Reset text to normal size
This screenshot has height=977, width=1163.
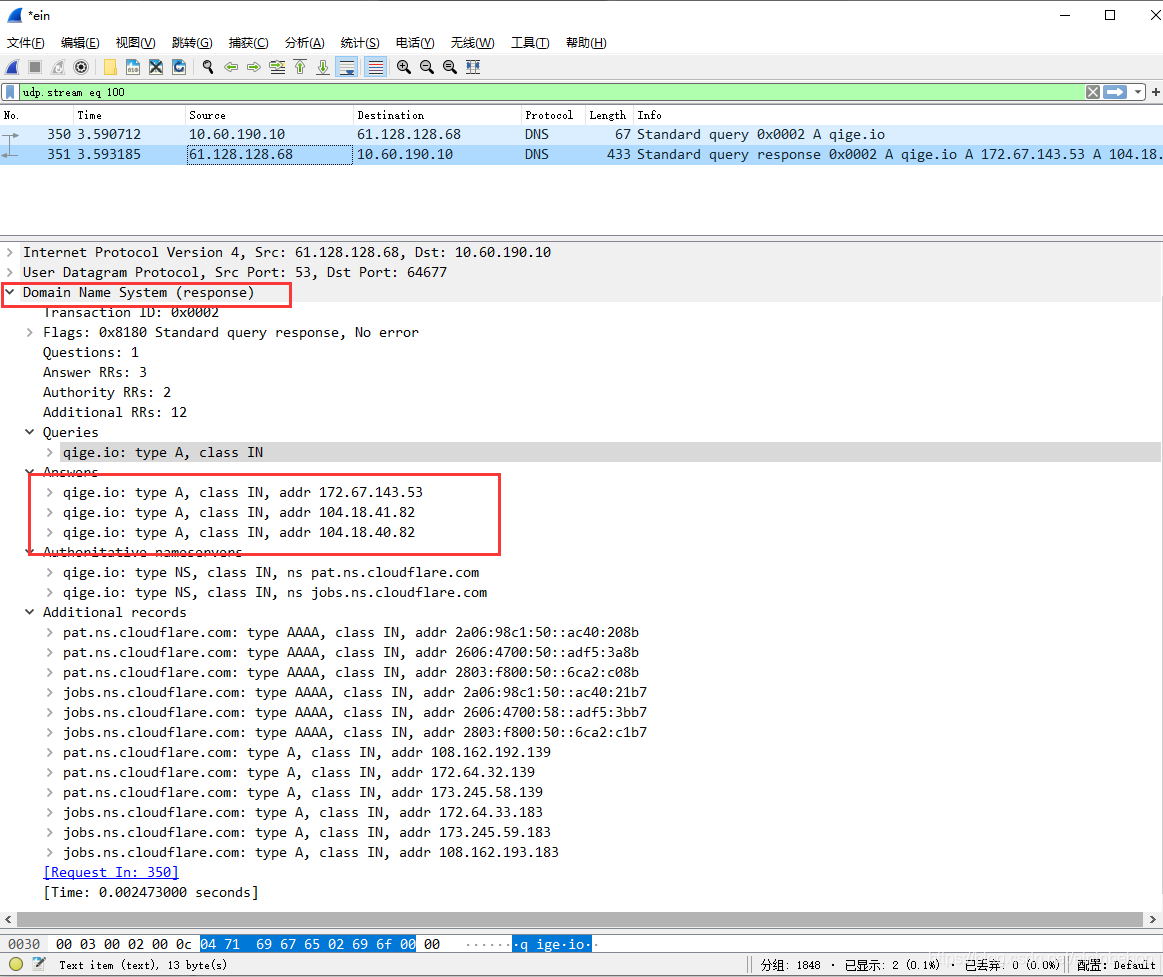[x=449, y=68]
